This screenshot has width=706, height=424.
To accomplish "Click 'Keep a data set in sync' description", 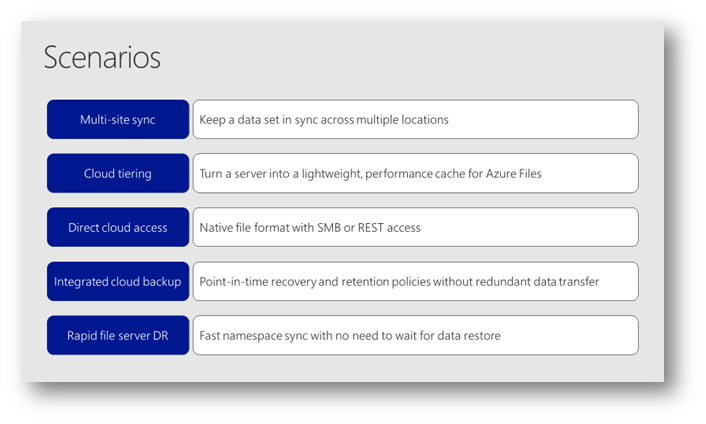I will pos(416,119).
